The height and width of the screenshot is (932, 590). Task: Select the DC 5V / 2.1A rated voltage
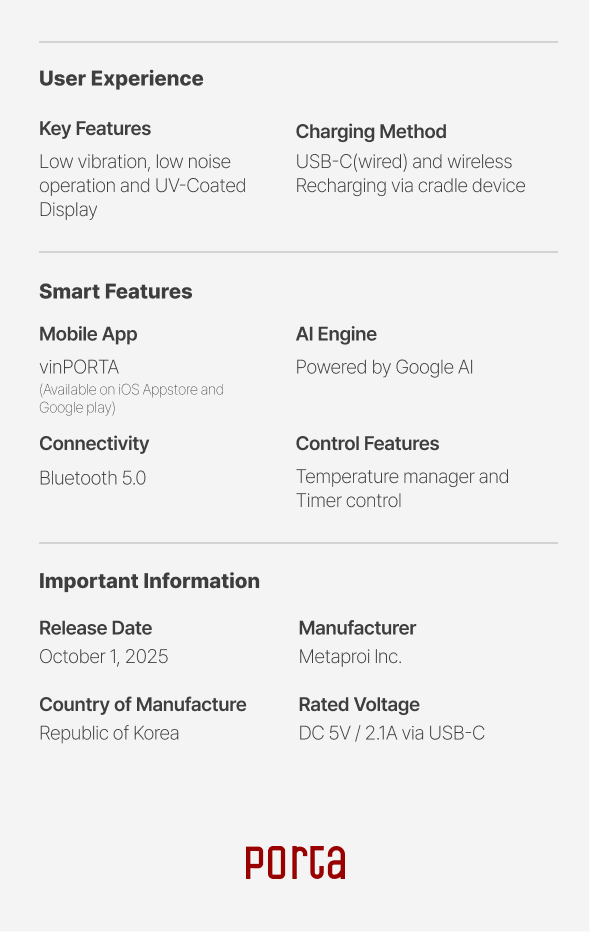click(392, 733)
